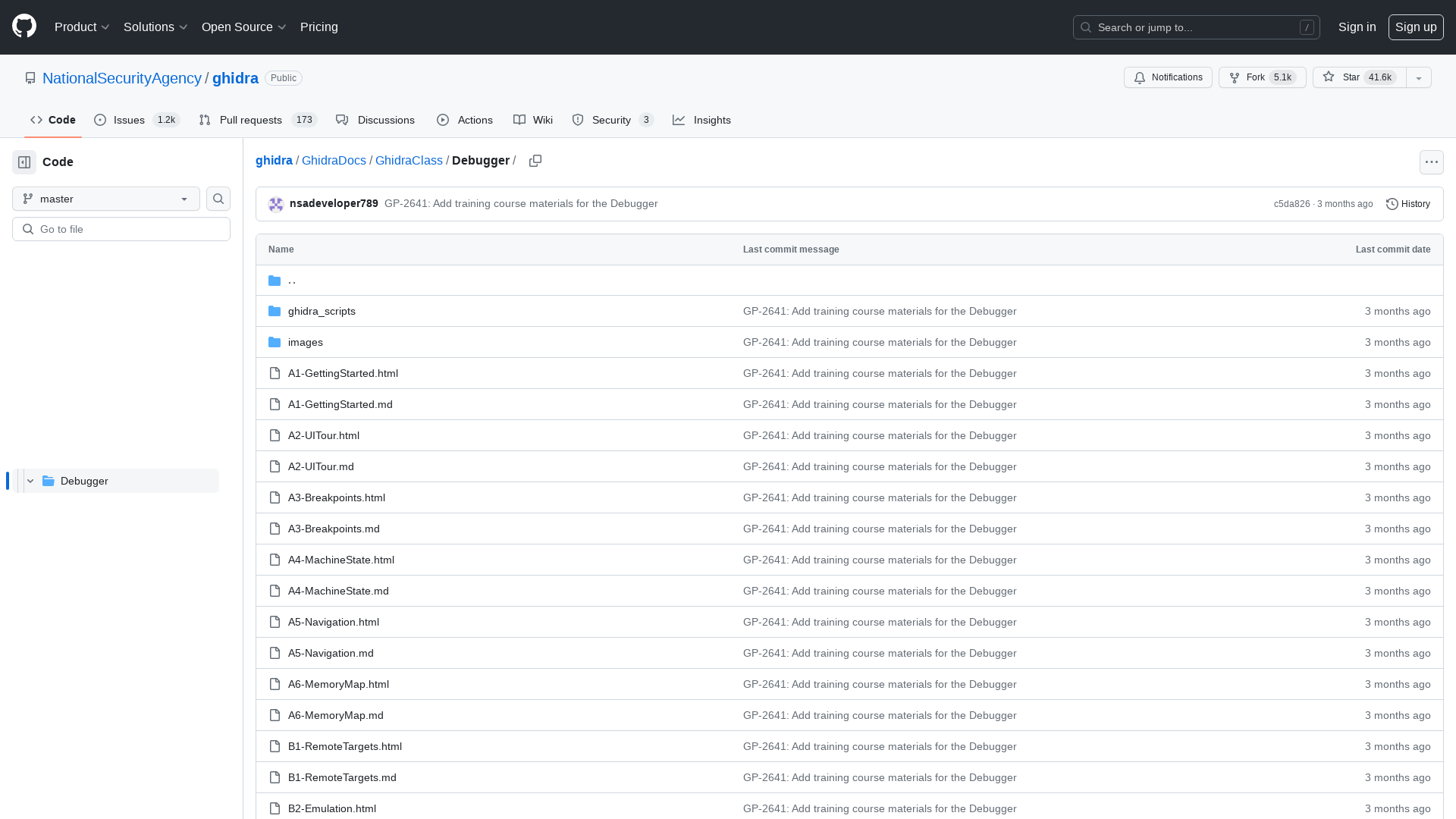The height and width of the screenshot is (819, 1456).
Task: Open the commit message in ghidra_scripts row
Action: click(x=880, y=312)
